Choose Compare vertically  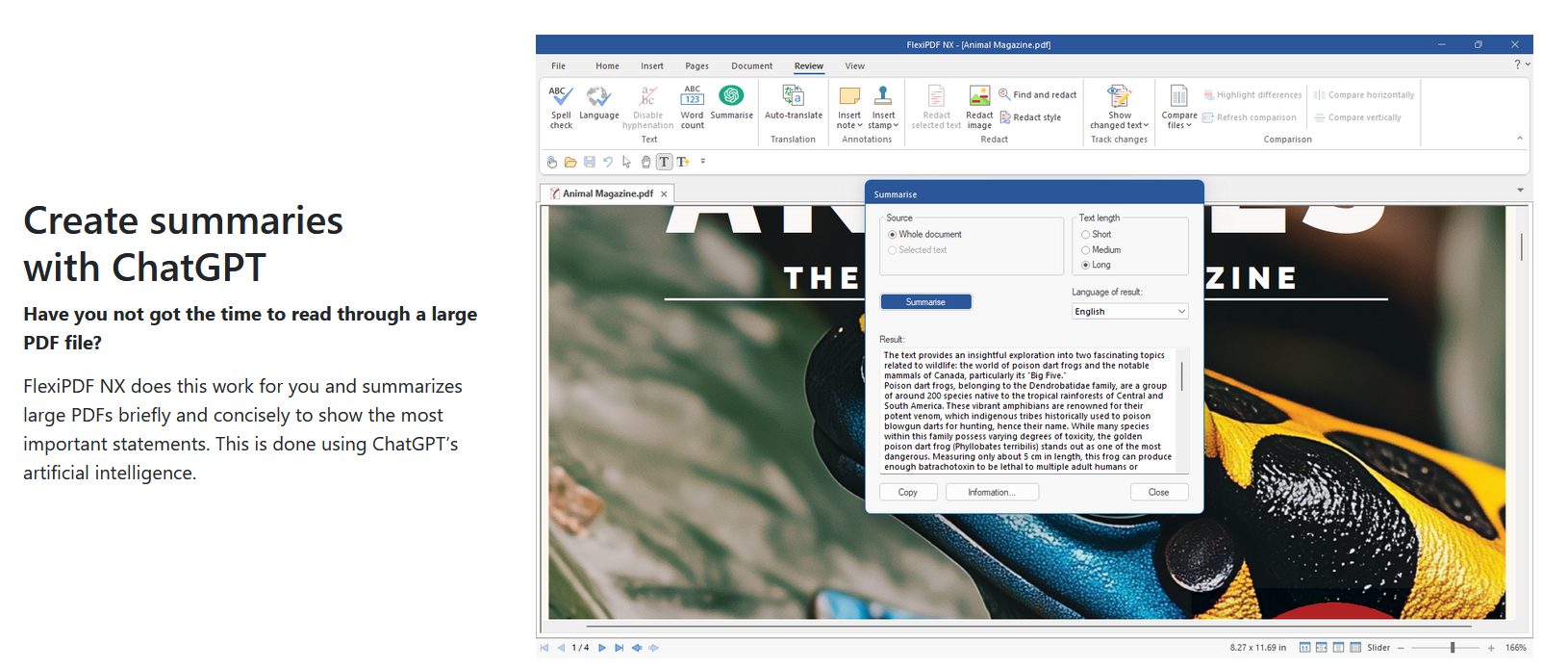(1357, 117)
